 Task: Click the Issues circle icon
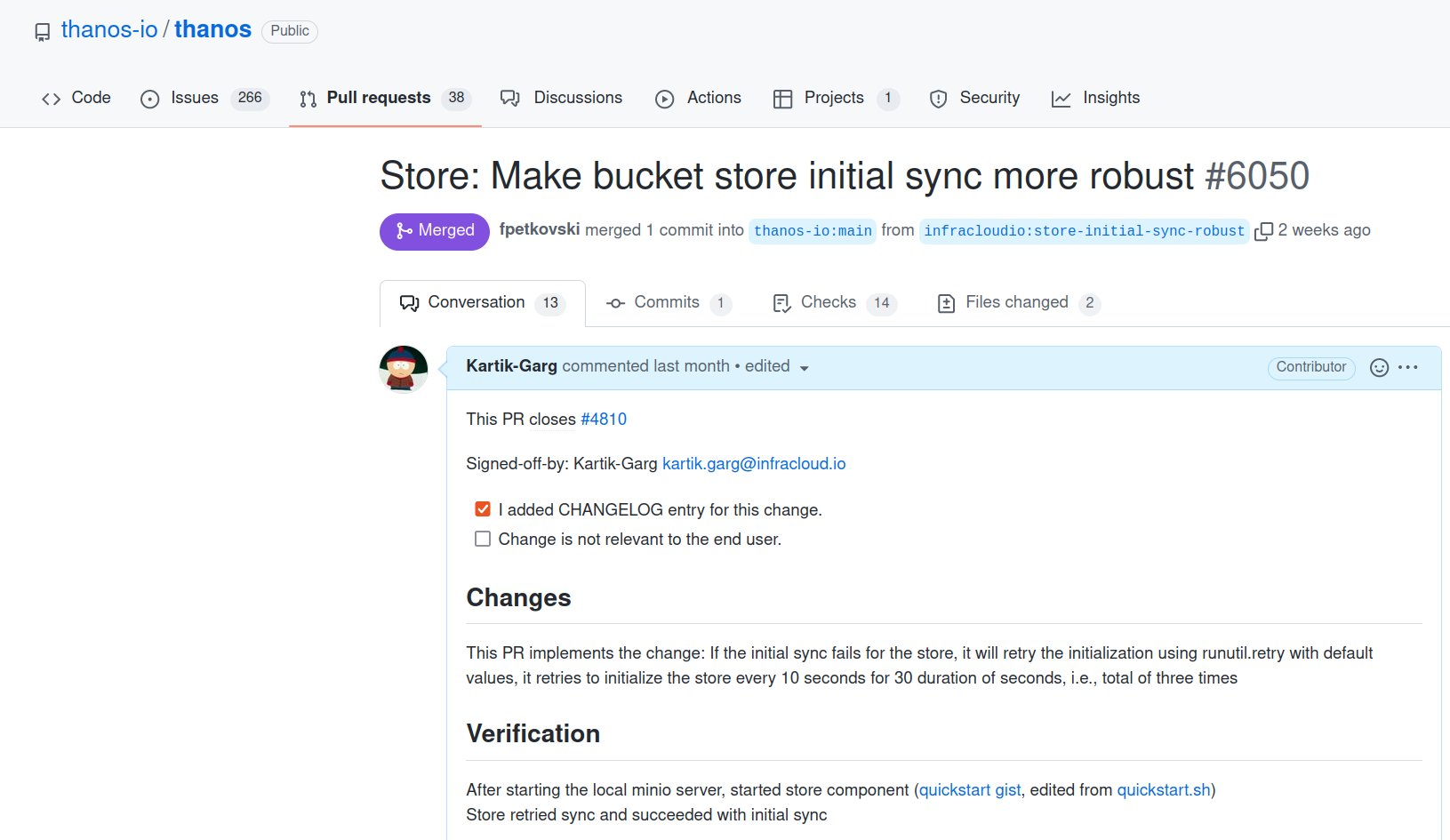(148, 99)
